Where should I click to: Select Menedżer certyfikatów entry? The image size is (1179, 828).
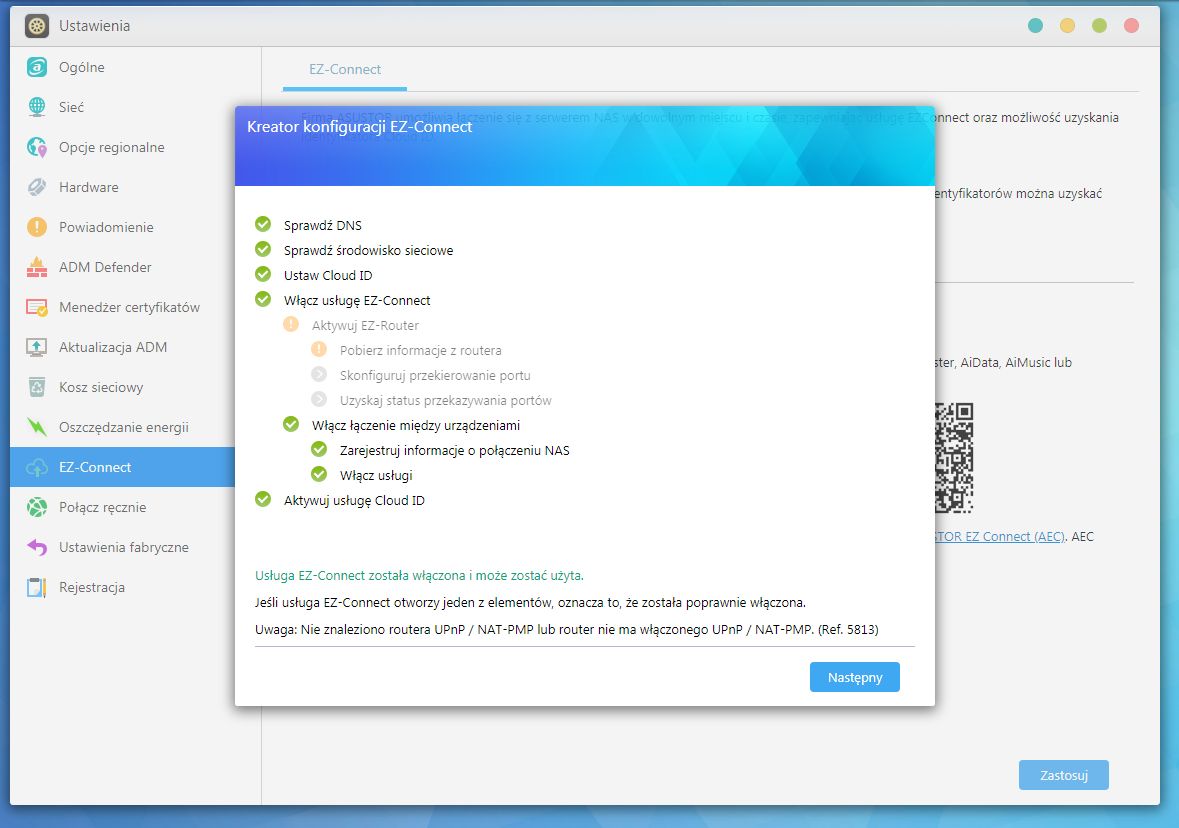click(x=122, y=307)
